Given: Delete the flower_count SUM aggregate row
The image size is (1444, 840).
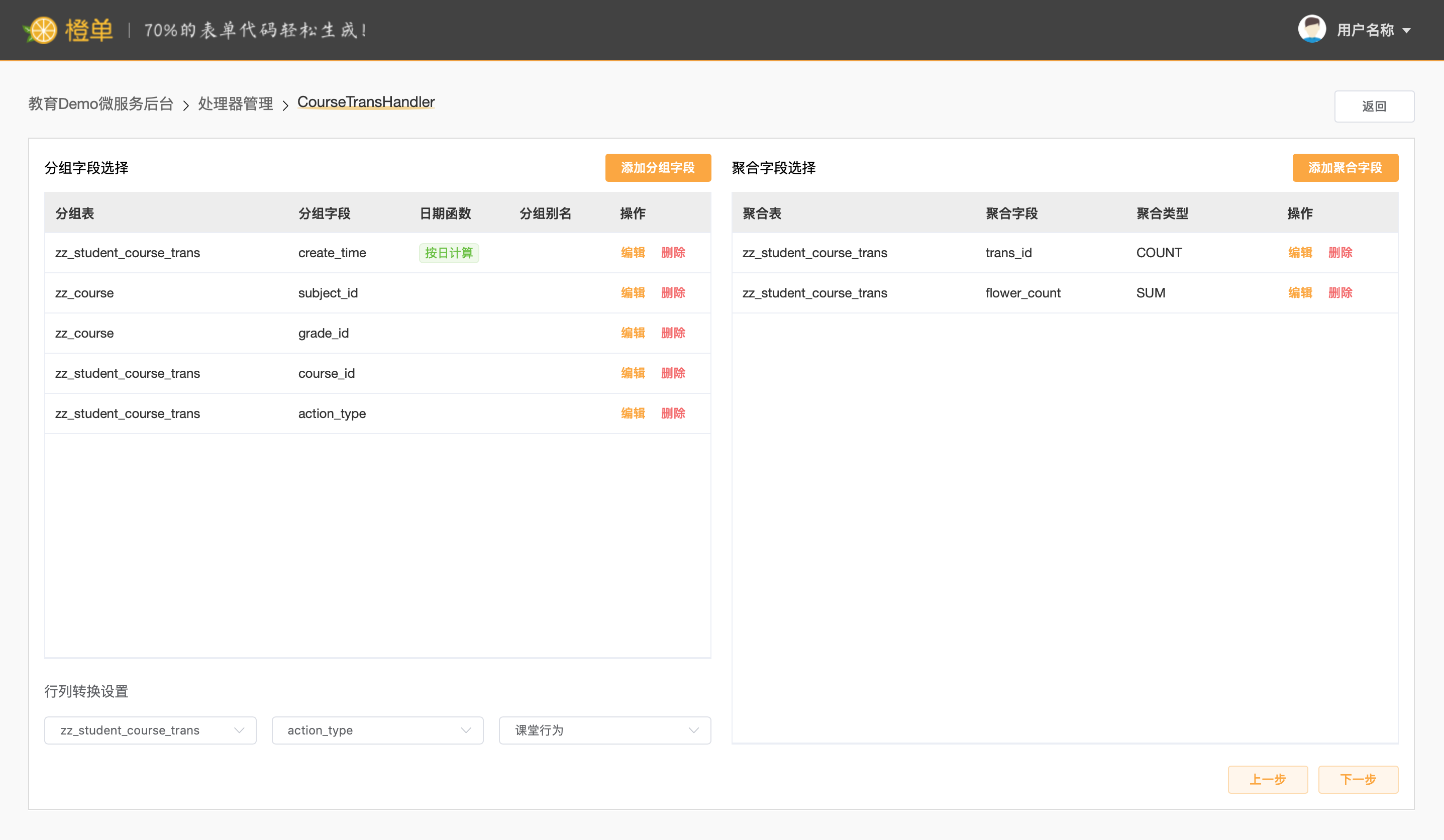Looking at the screenshot, I should pyautogui.click(x=1339, y=293).
